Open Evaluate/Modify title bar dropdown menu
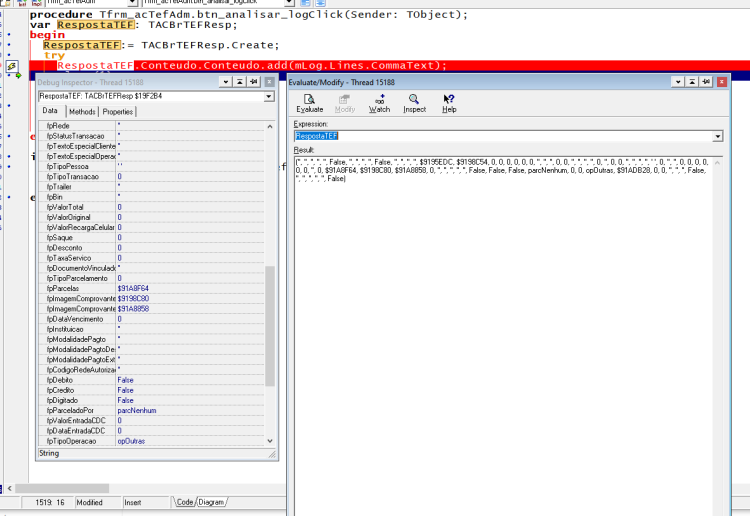This screenshot has width=750, height=516. [x=678, y=82]
